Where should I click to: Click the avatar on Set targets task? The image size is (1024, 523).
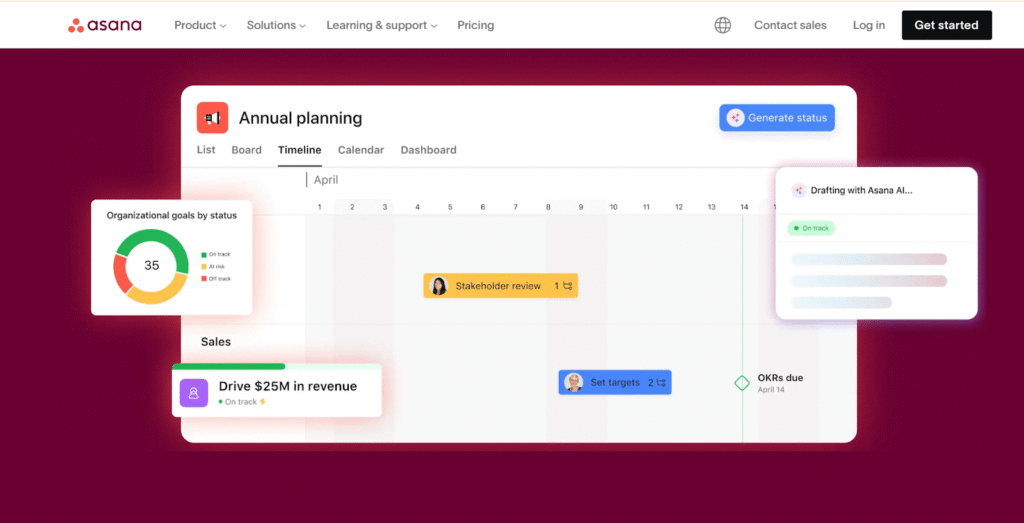tap(573, 382)
